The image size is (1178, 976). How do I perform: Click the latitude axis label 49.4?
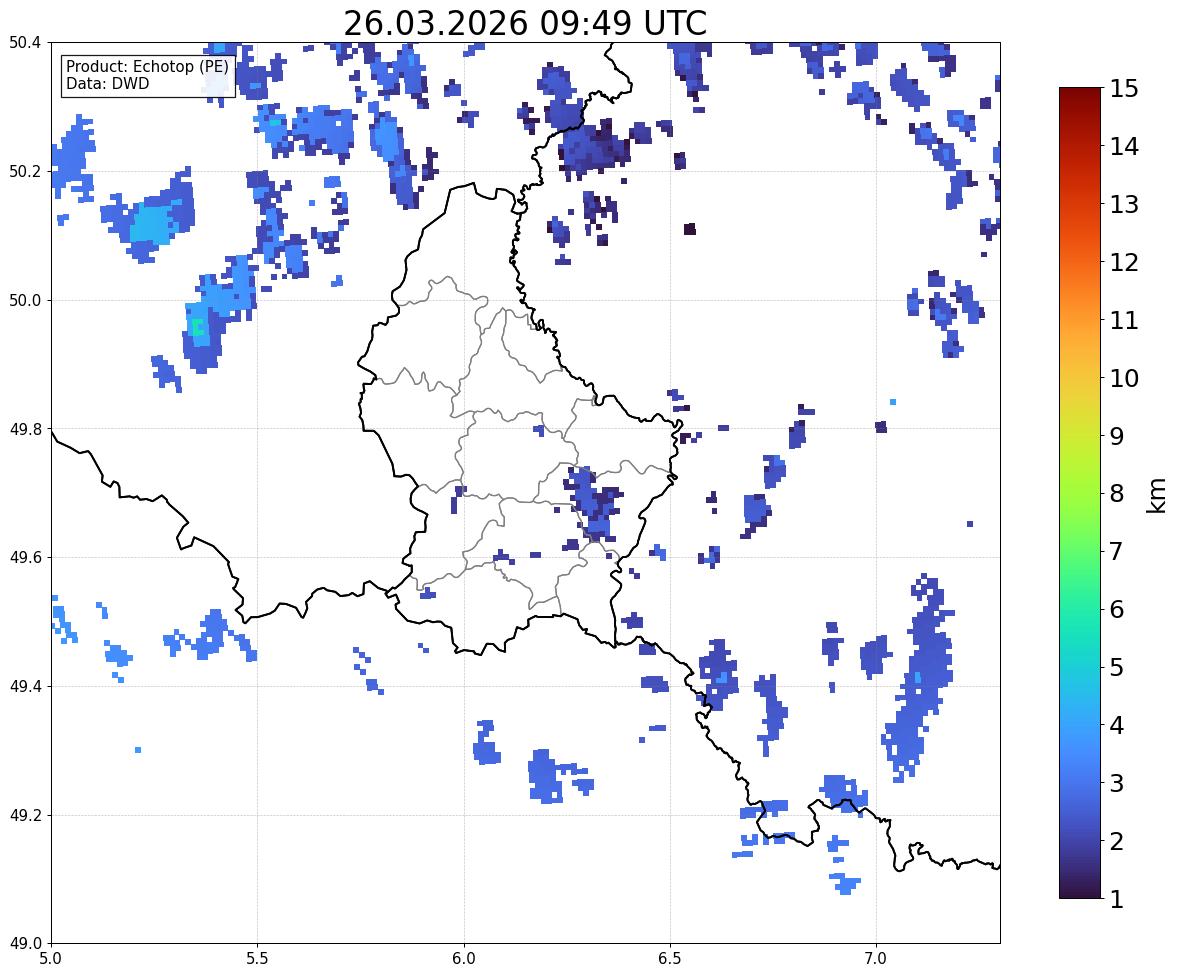pyautogui.click(x=24, y=687)
